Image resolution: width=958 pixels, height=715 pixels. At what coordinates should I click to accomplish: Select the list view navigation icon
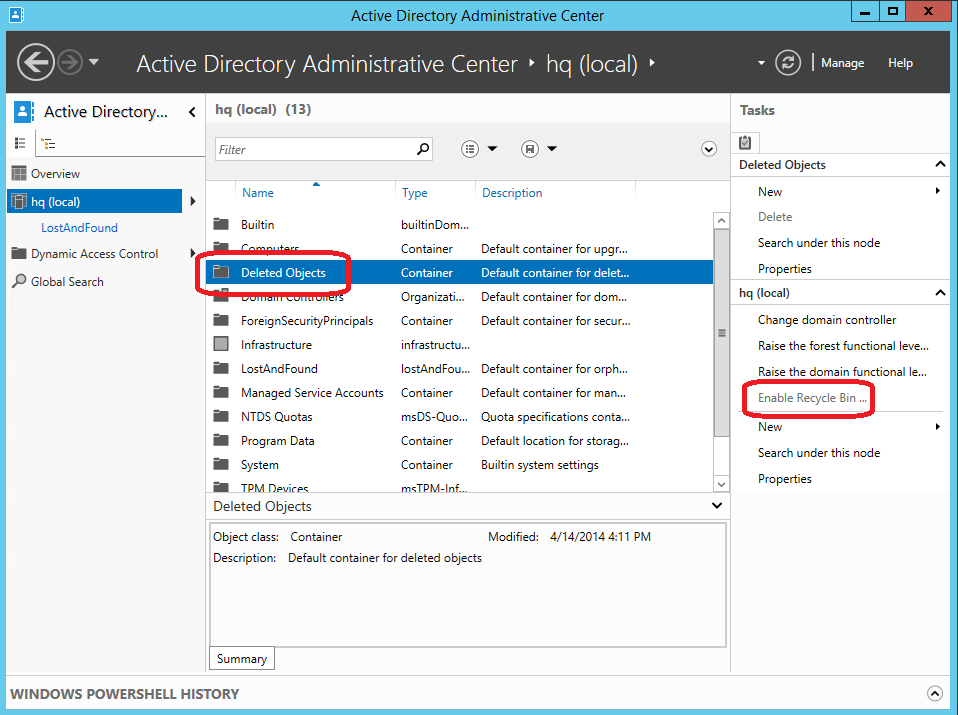pos(20,143)
